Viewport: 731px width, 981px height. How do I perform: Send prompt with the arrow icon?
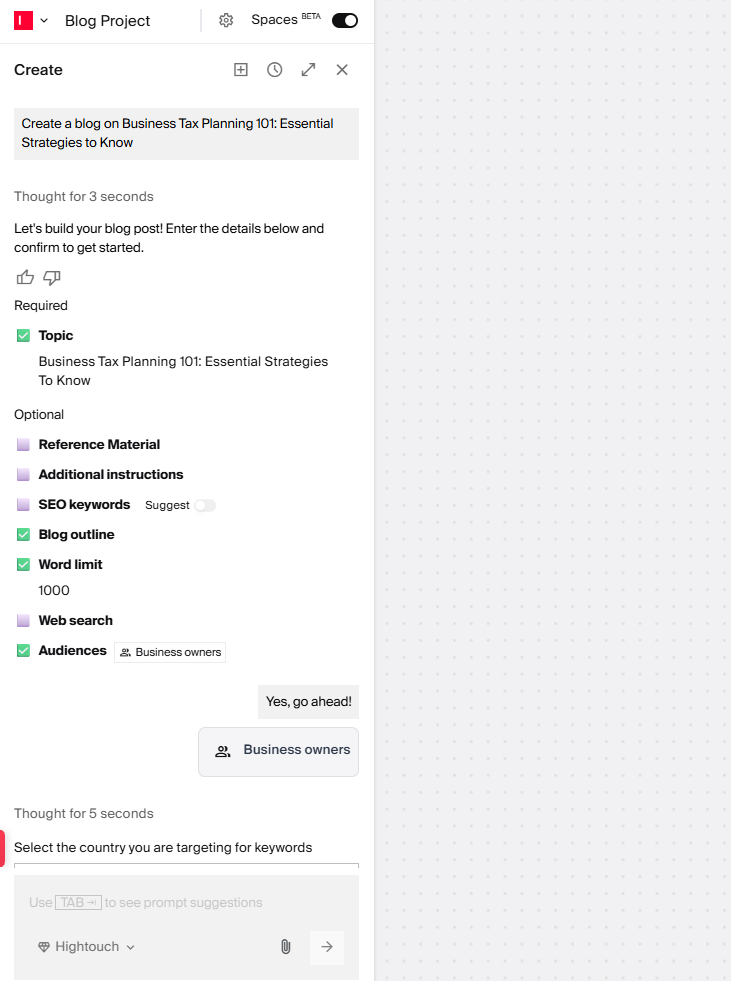pos(327,947)
